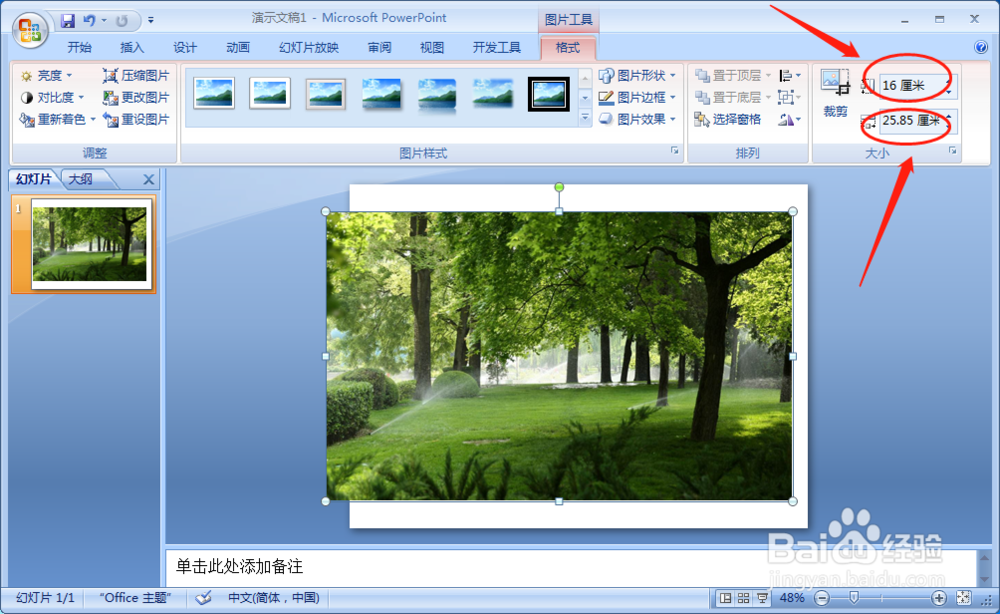Open the Customize Quick Access Toolbar arrow
The image size is (1000, 614).
click(x=151, y=20)
